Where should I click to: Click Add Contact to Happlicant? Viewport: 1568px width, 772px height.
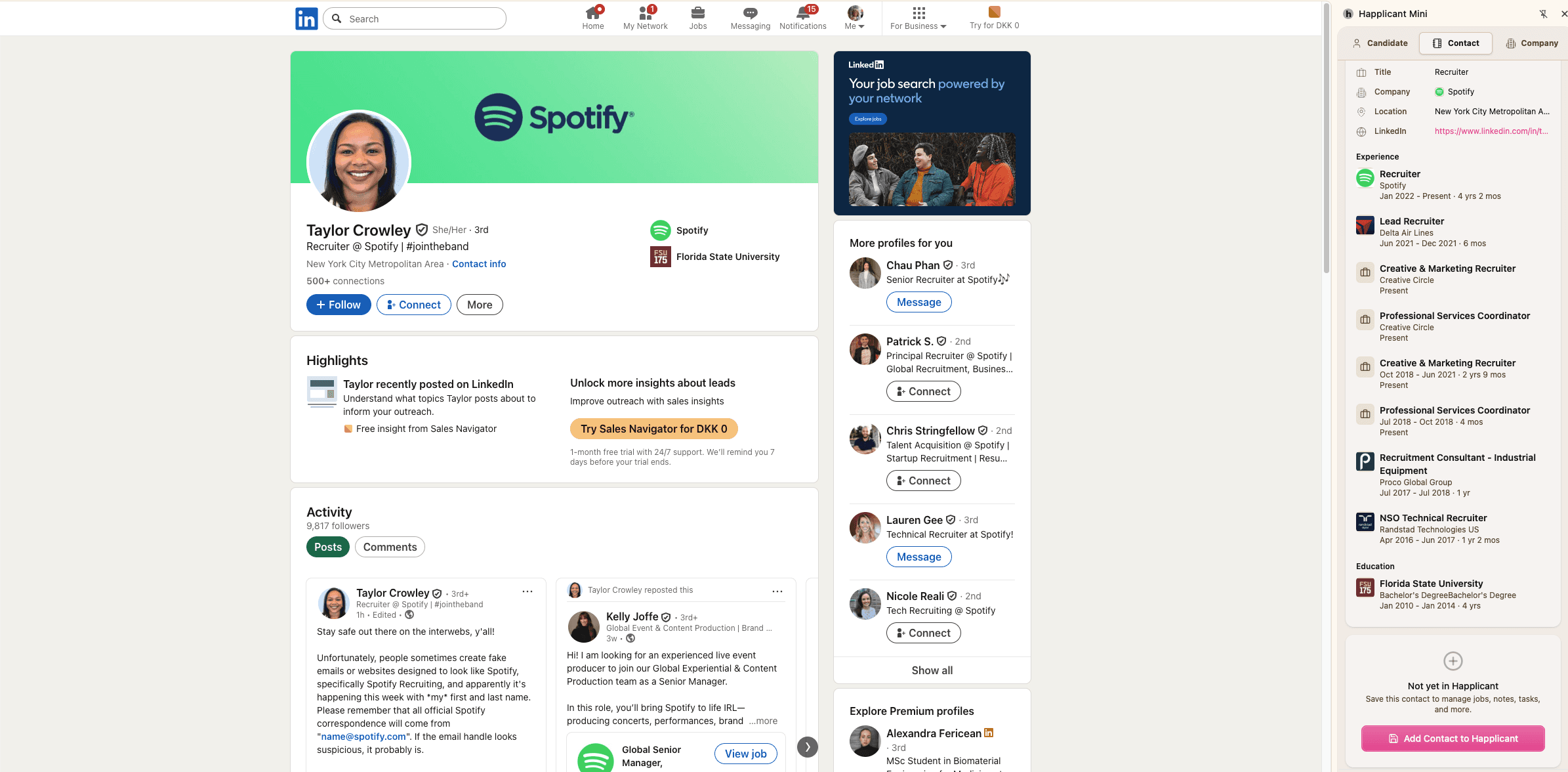point(1453,738)
